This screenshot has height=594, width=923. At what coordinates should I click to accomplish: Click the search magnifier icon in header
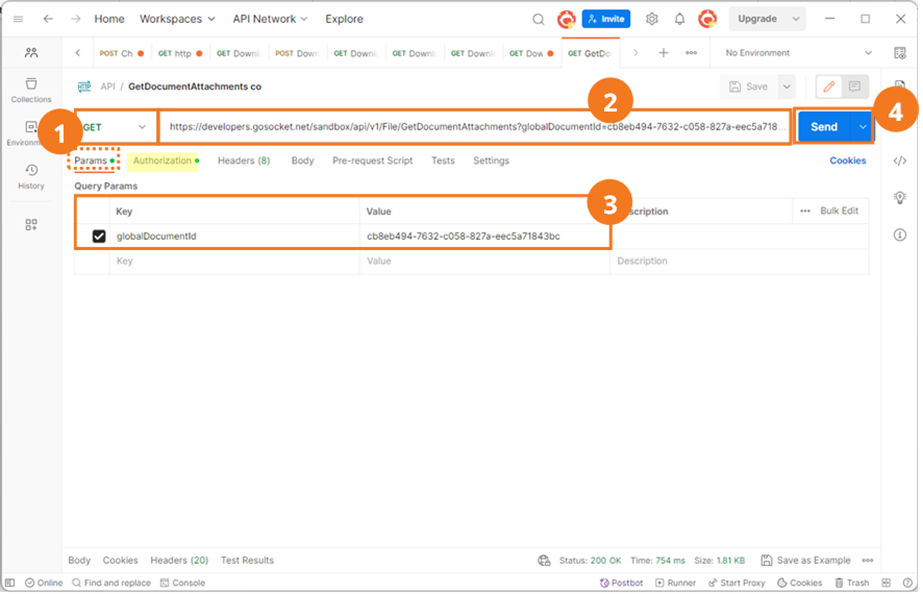point(538,19)
